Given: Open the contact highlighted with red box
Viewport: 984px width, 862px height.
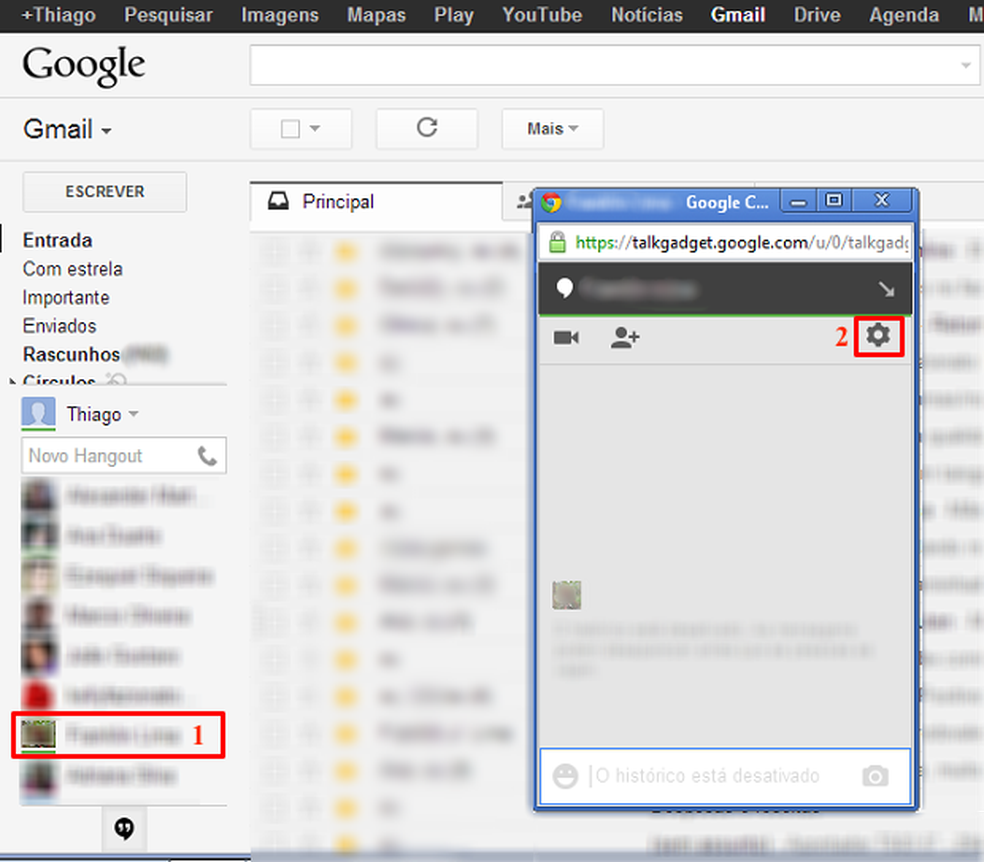Looking at the screenshot, I should pos(118,735).
